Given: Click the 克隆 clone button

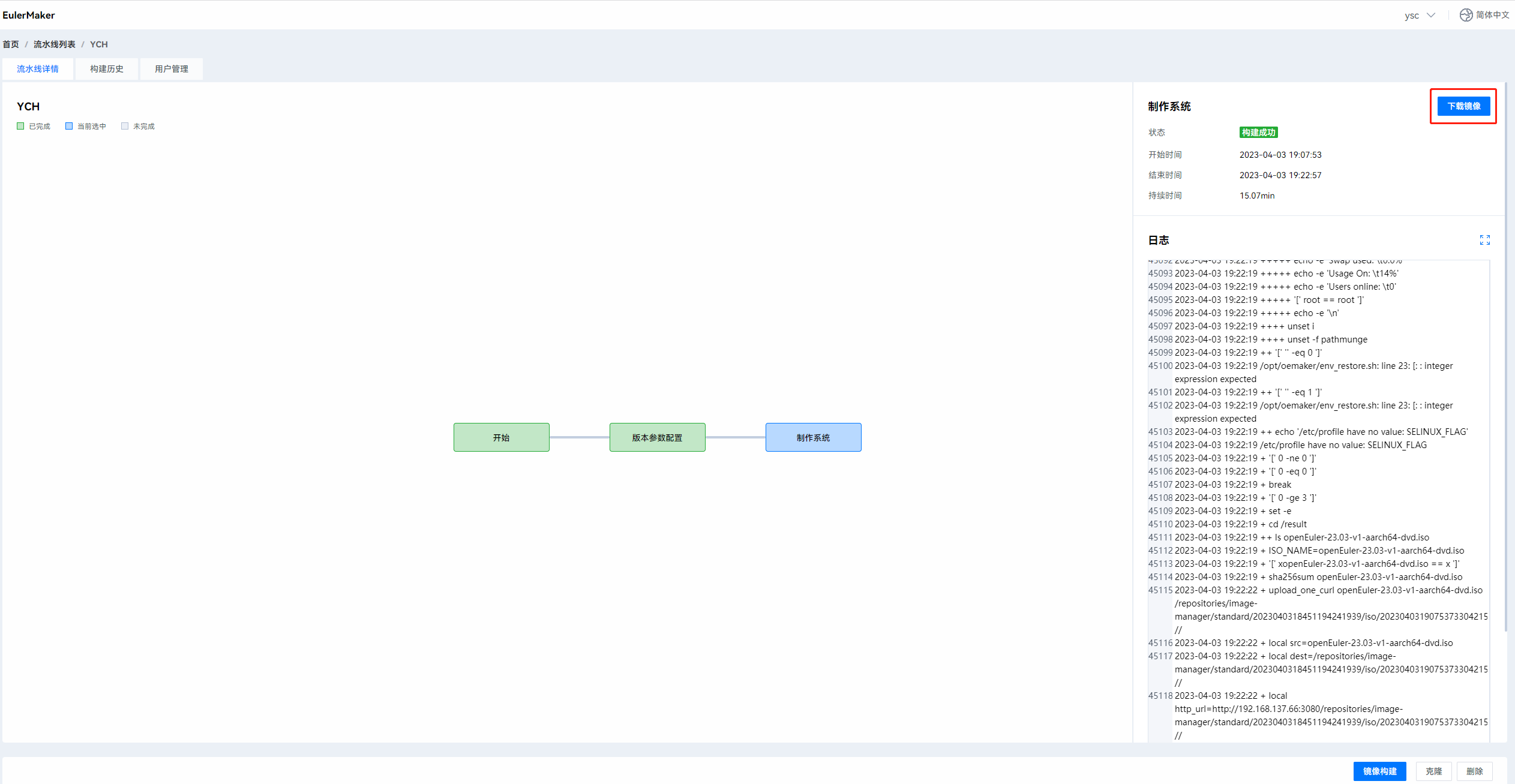Looking at the screenshot, I should click(x=1433, y=771).
